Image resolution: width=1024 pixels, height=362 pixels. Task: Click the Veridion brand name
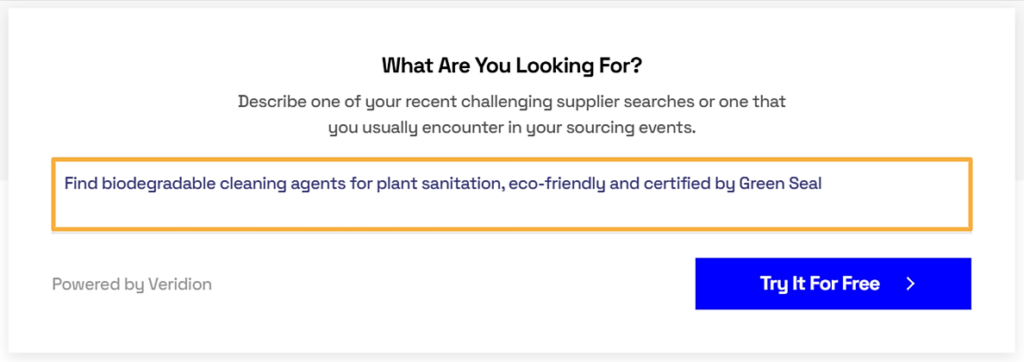[180, 285]
